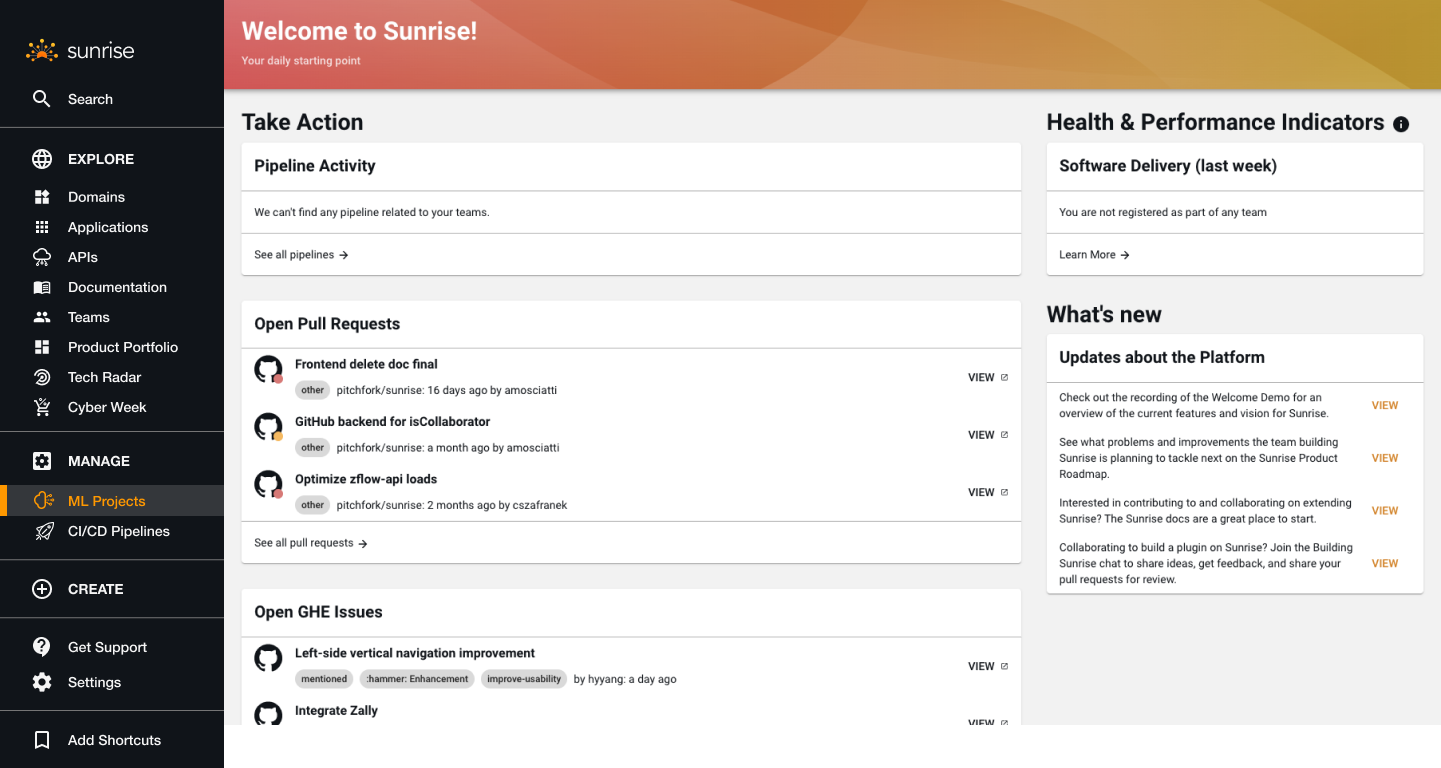
Task: Click the Settings gear icon
Action: click(42, 682)
